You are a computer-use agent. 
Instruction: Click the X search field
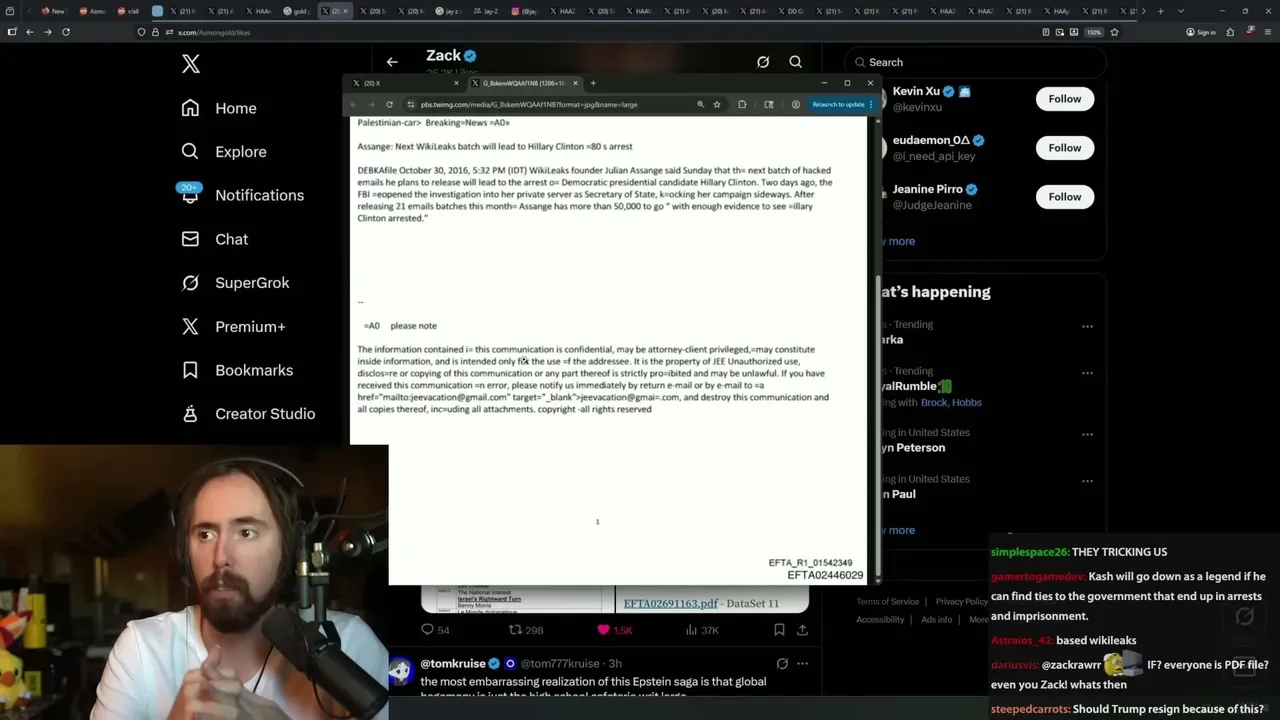(975, 62)
